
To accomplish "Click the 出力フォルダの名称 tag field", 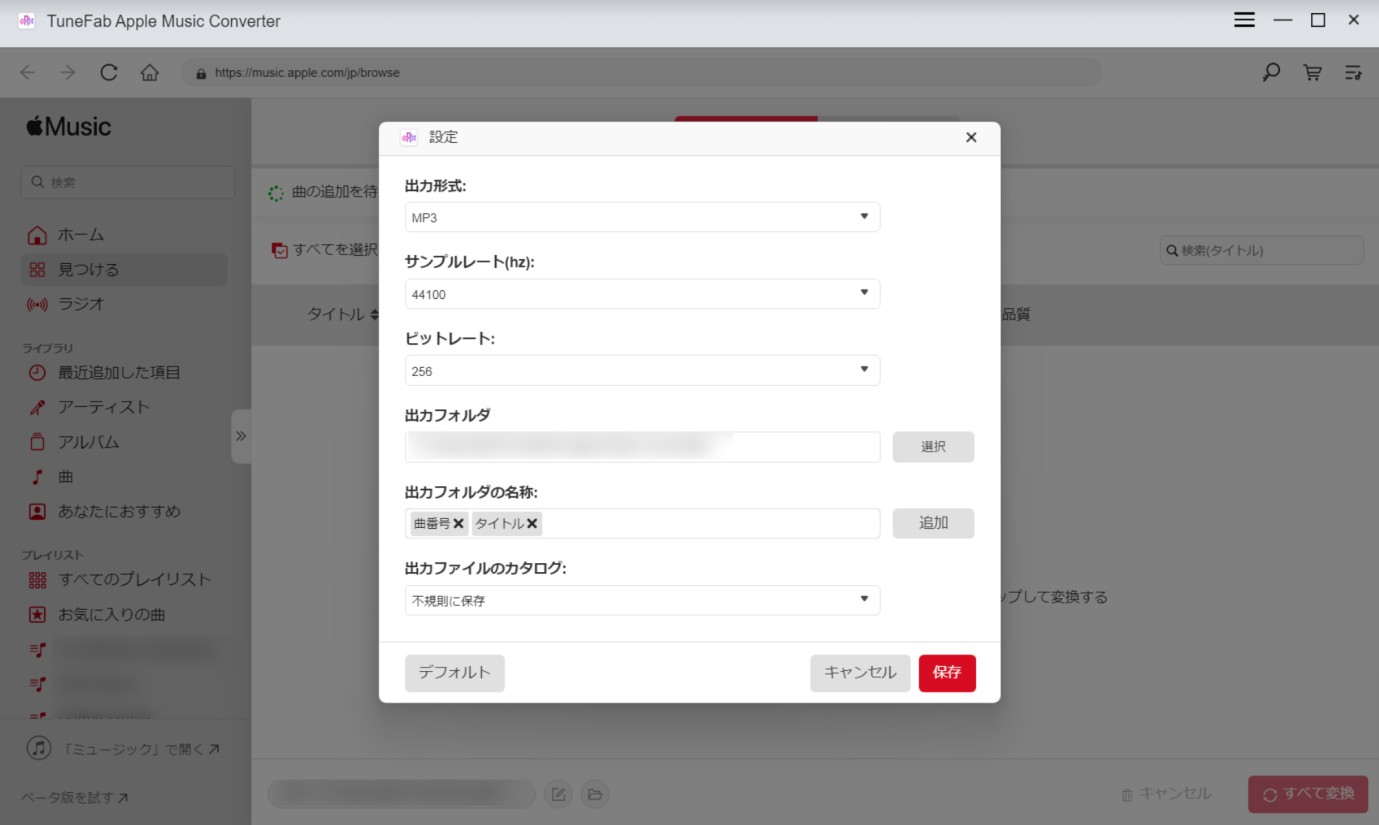I will point(642,523).
